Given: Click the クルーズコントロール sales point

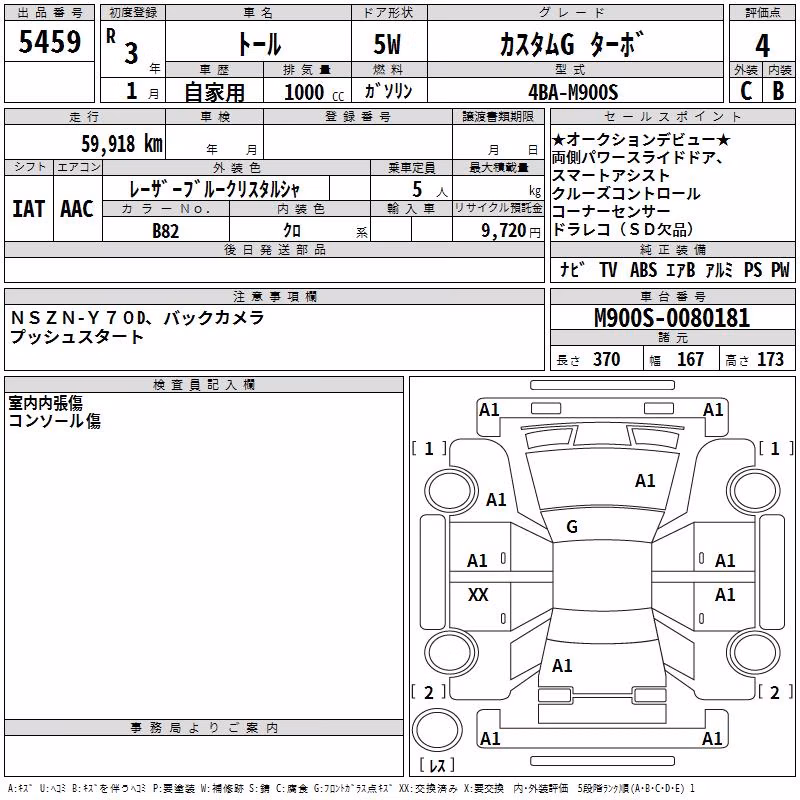Looking at the screenshot, I should point(626,193).
